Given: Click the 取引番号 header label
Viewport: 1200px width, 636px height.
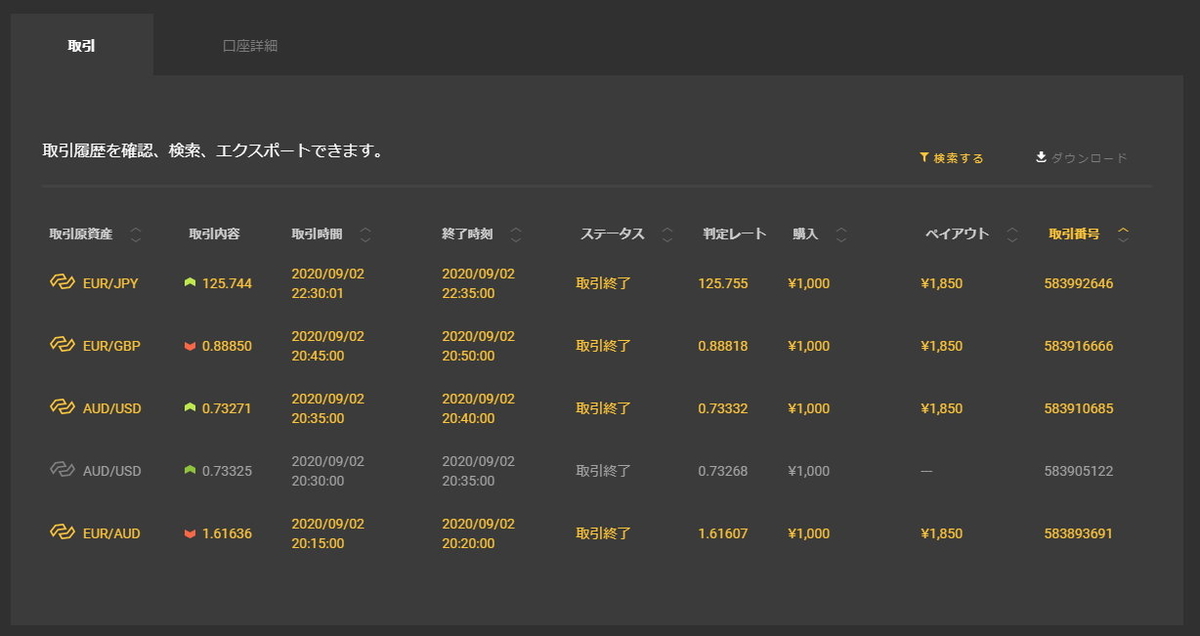Looking at the screenshot, I should coord(1074,234).
